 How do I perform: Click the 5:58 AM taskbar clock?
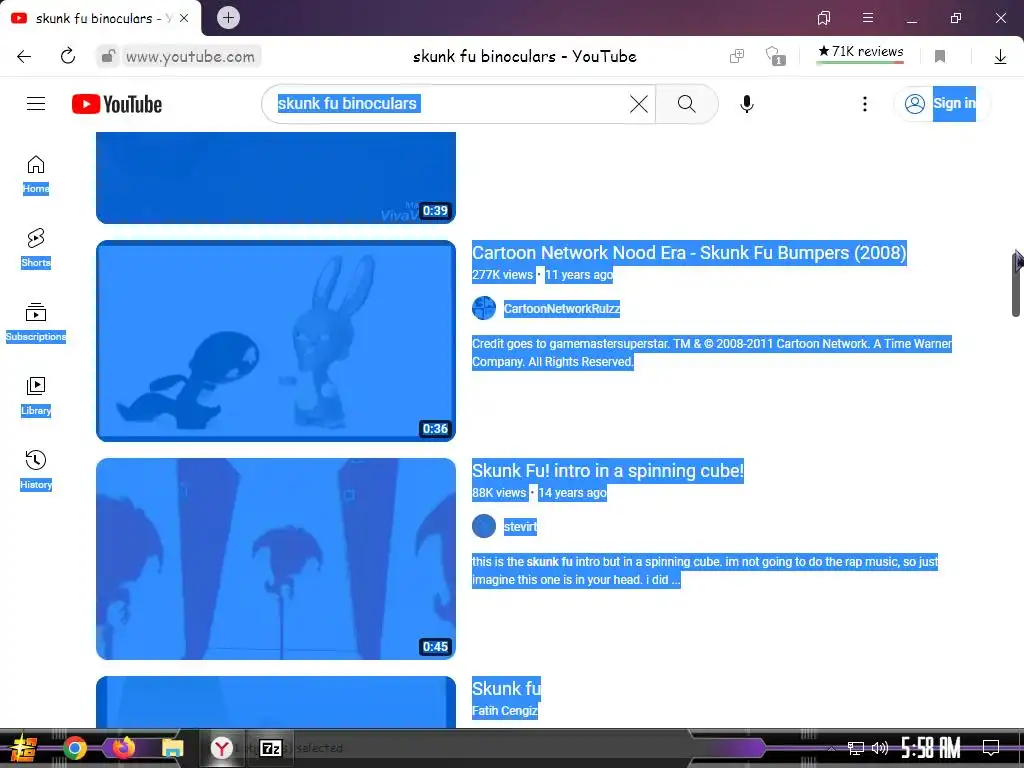(931, 748)
